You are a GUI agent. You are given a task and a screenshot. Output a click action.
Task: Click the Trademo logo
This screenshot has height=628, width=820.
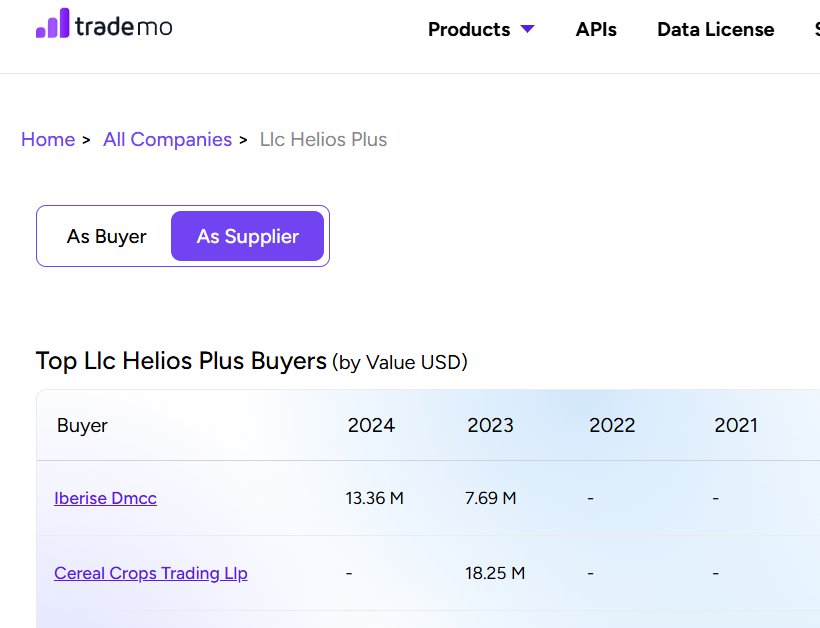coord(104,24)
